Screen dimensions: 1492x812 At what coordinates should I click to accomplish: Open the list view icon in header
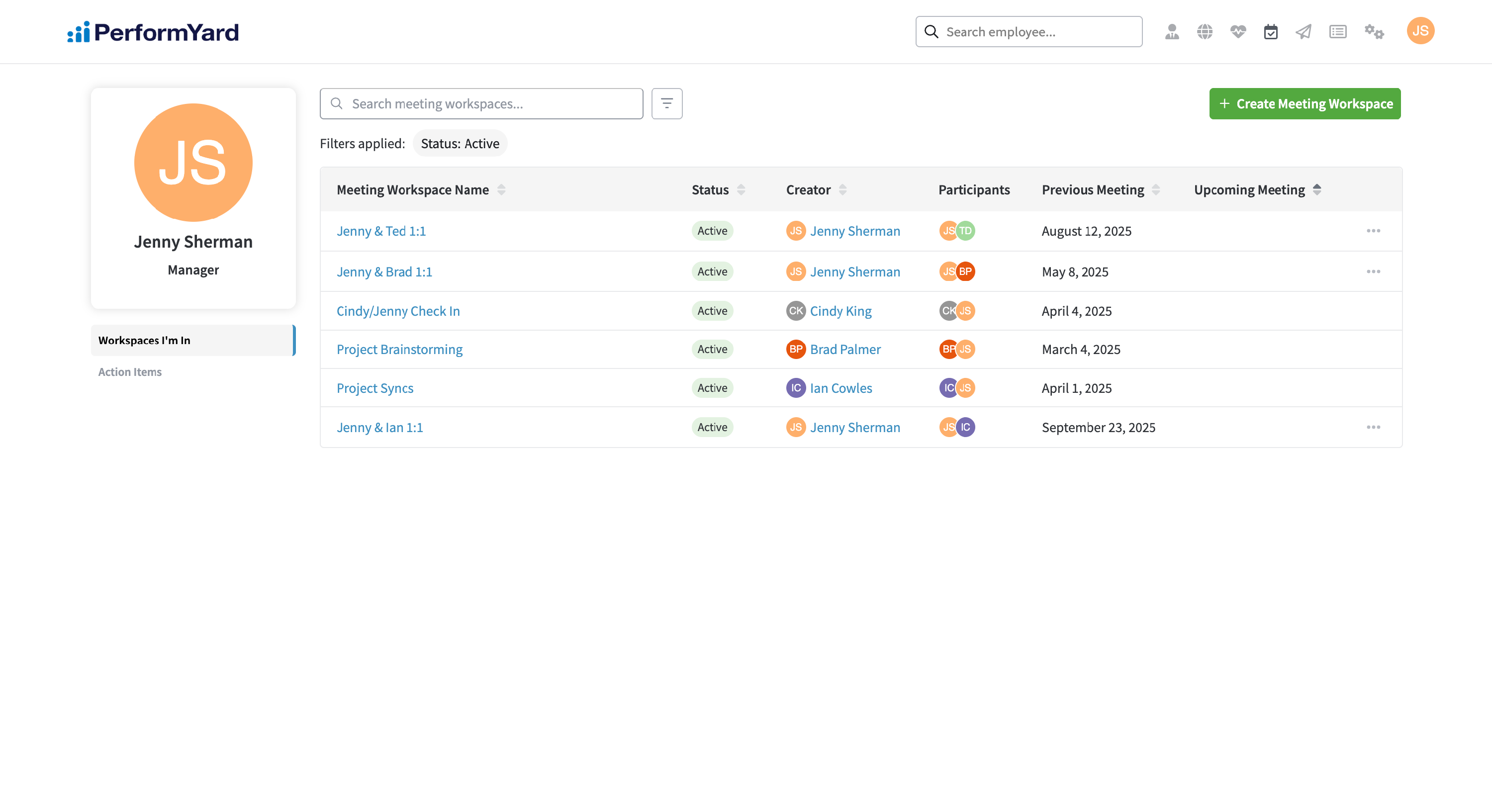1337,32
